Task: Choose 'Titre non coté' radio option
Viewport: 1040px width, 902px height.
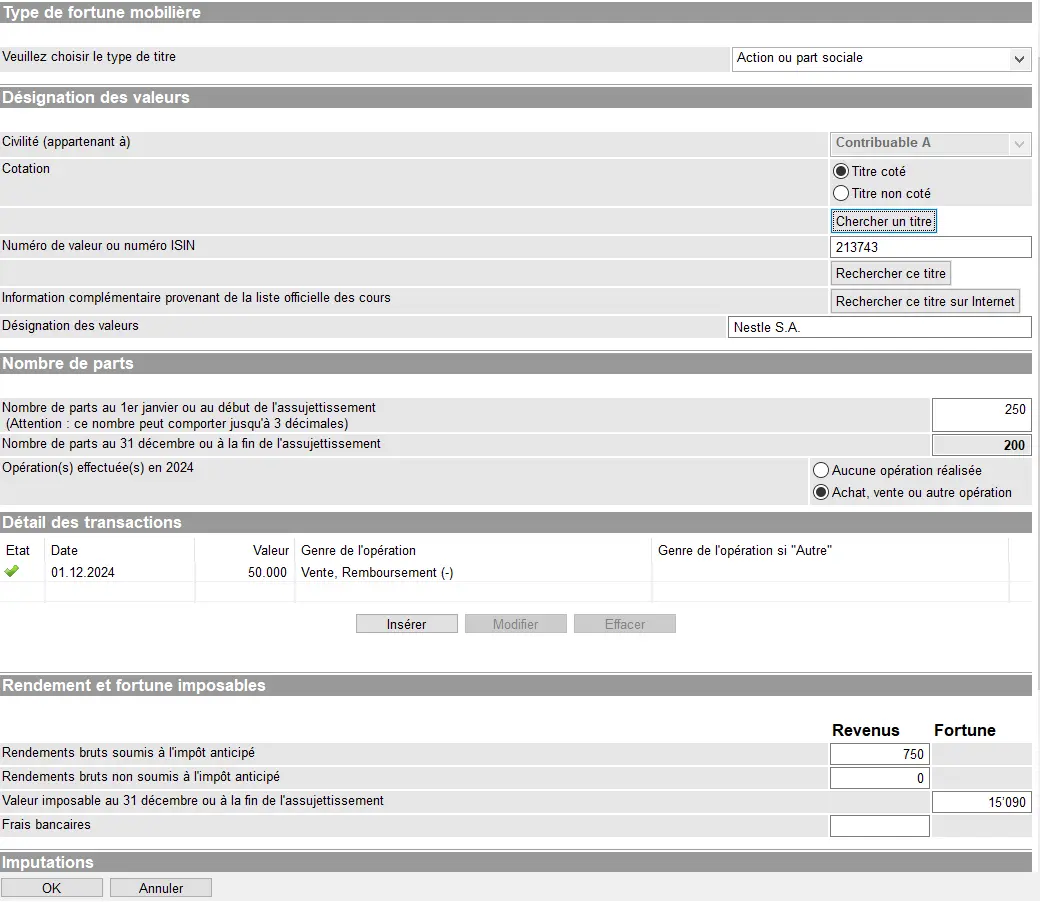Action: pos(841,193)
